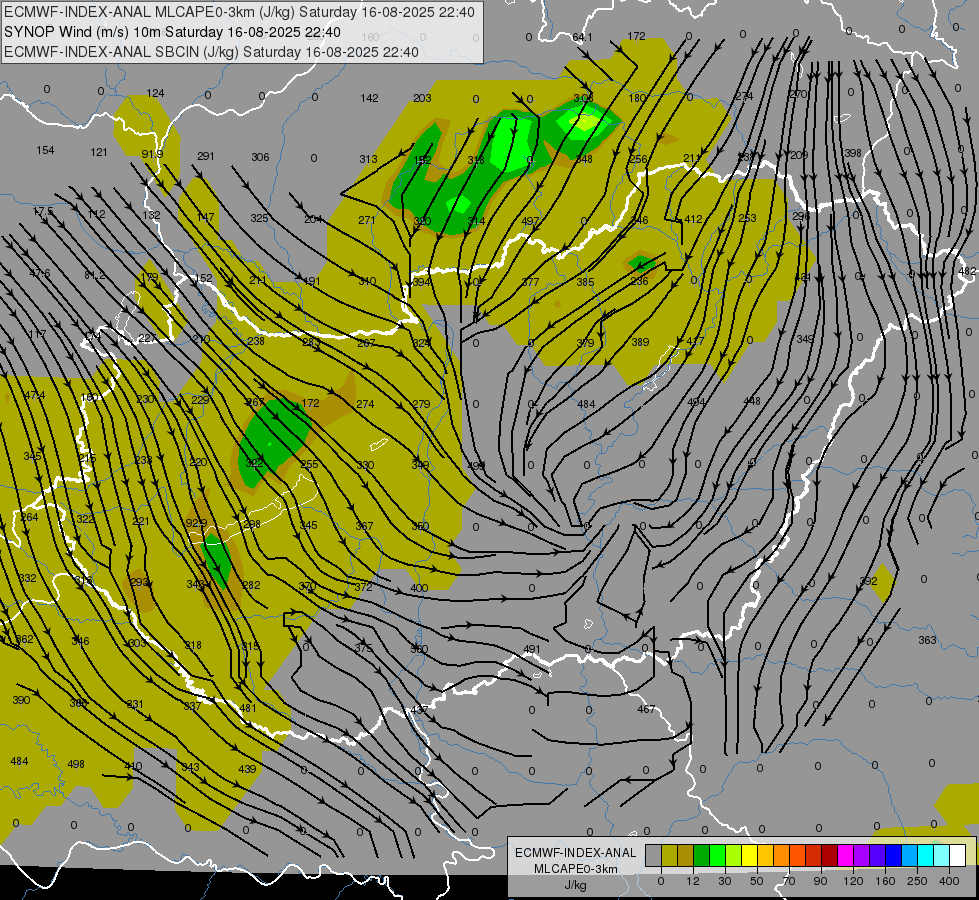This screenshot has width=979, height=900.
Task: Click the dark green legend swatch
Action: tap(701, 856)
